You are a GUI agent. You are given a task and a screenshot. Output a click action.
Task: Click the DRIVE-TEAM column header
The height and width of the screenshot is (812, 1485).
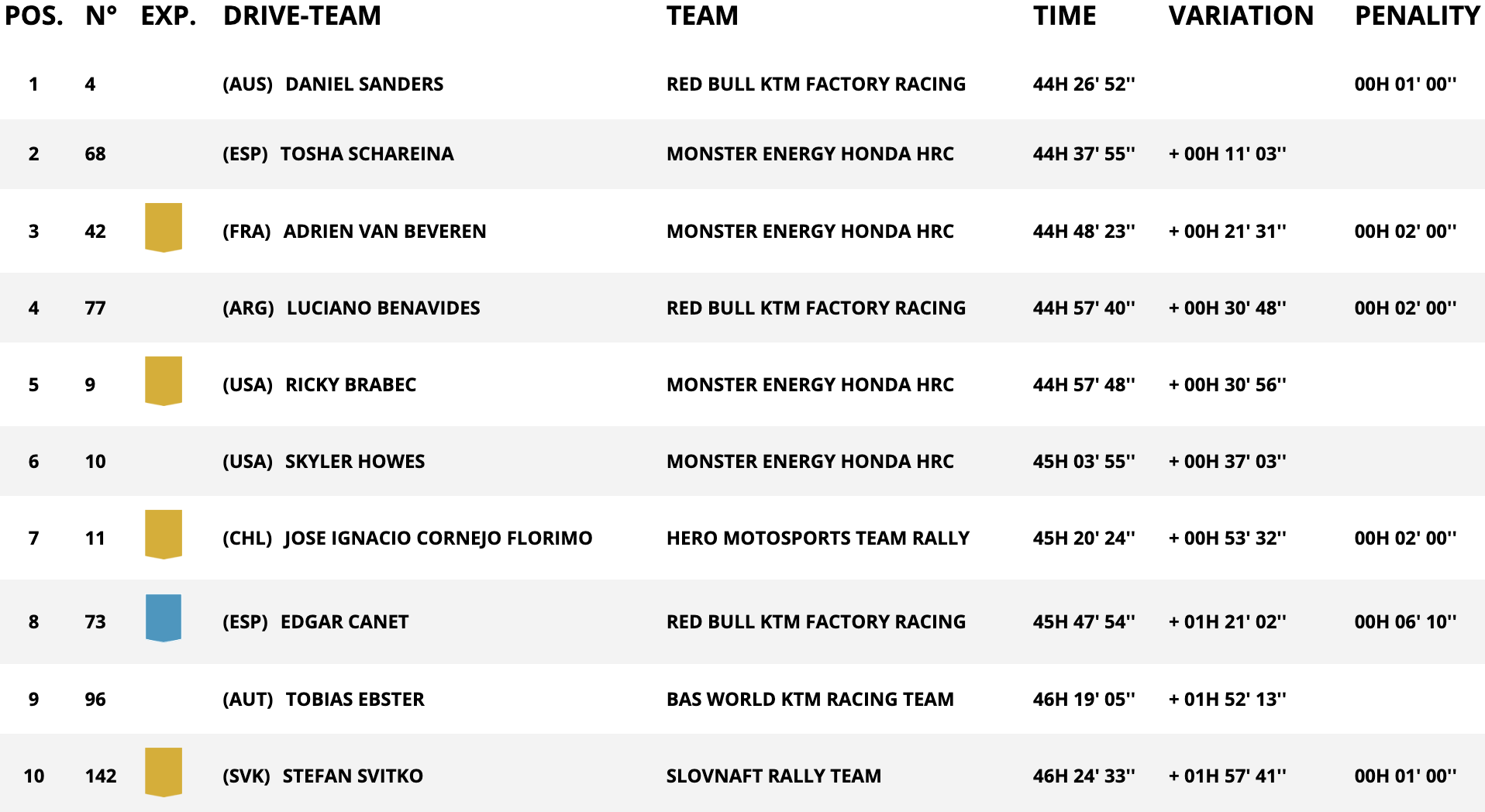click(x=302, y=15)
